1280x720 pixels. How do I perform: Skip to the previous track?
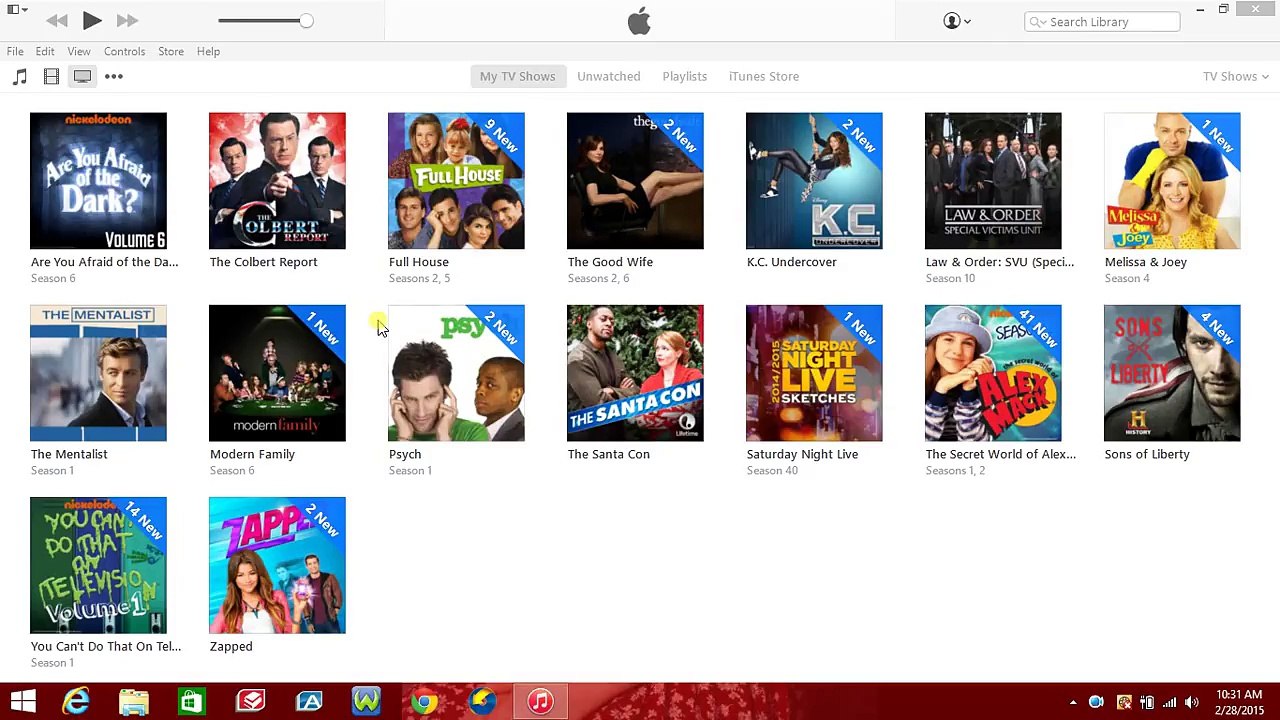(57, 20)
